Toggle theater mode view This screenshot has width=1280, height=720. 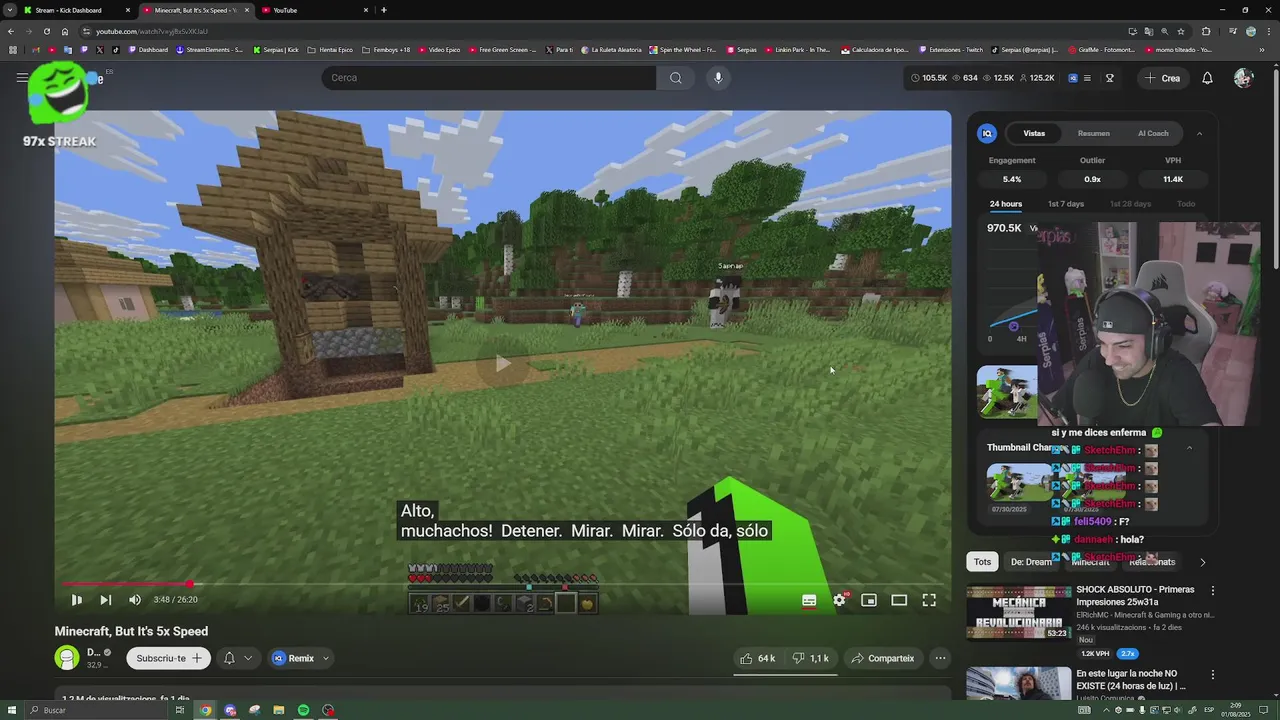tap(899, 600)
